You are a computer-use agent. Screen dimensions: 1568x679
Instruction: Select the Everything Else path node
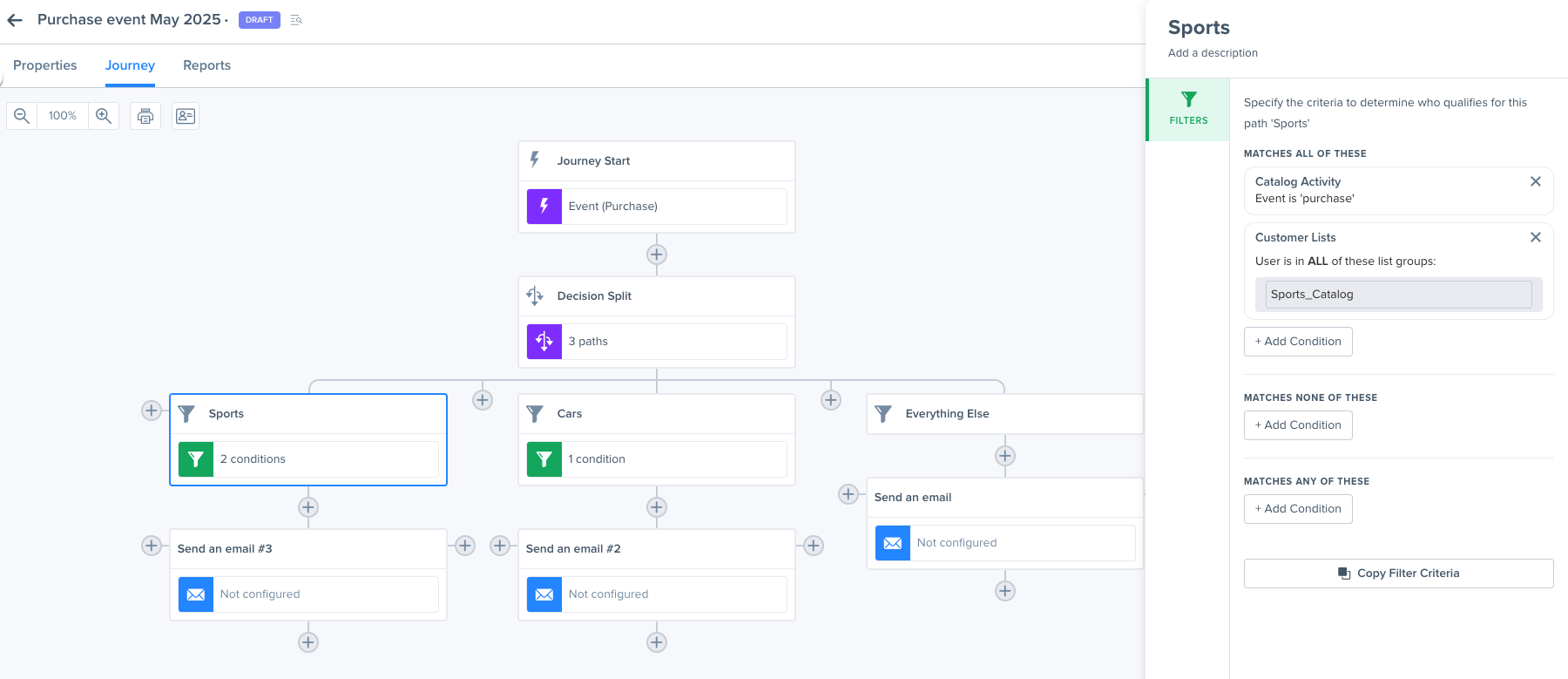[1005, 414]
